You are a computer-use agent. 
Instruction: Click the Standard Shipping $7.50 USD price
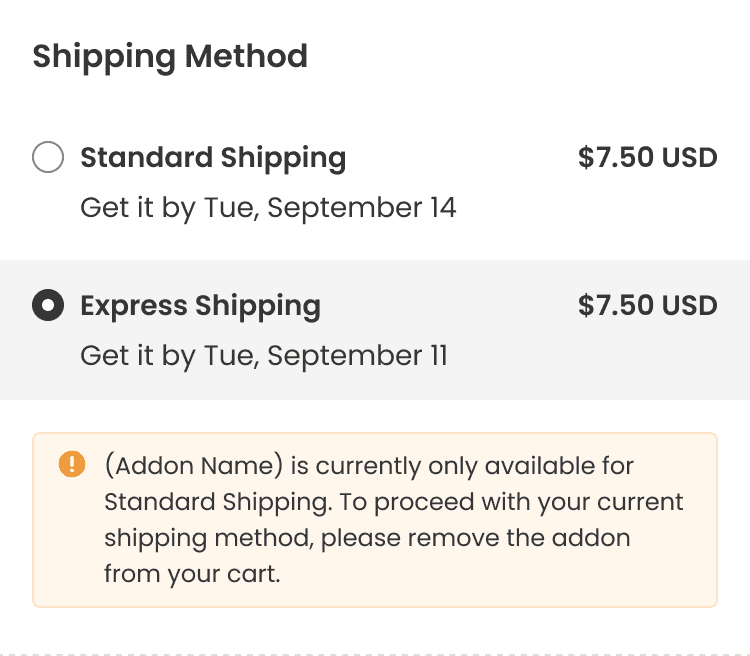click(x=647, y=158)
